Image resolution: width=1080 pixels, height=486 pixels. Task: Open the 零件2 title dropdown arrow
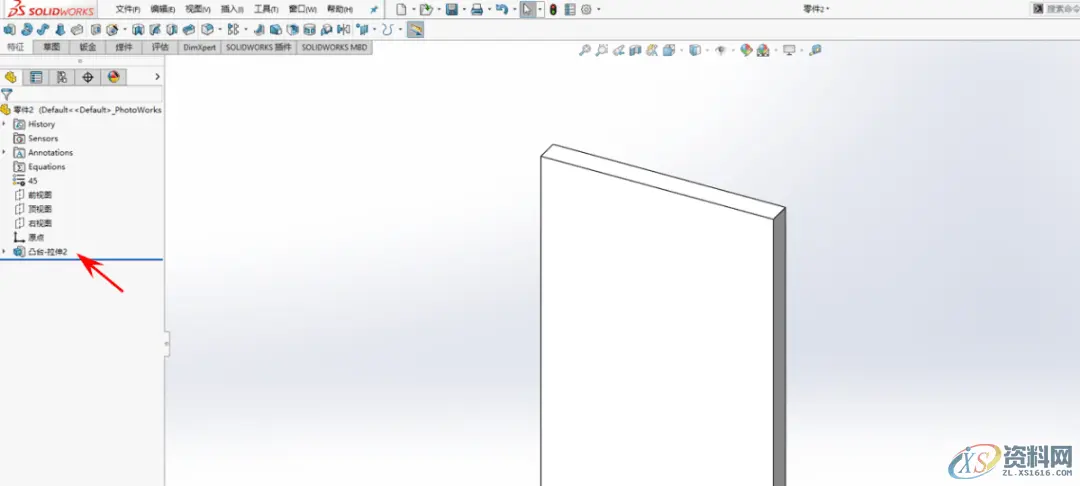click(x=827, y=10)
